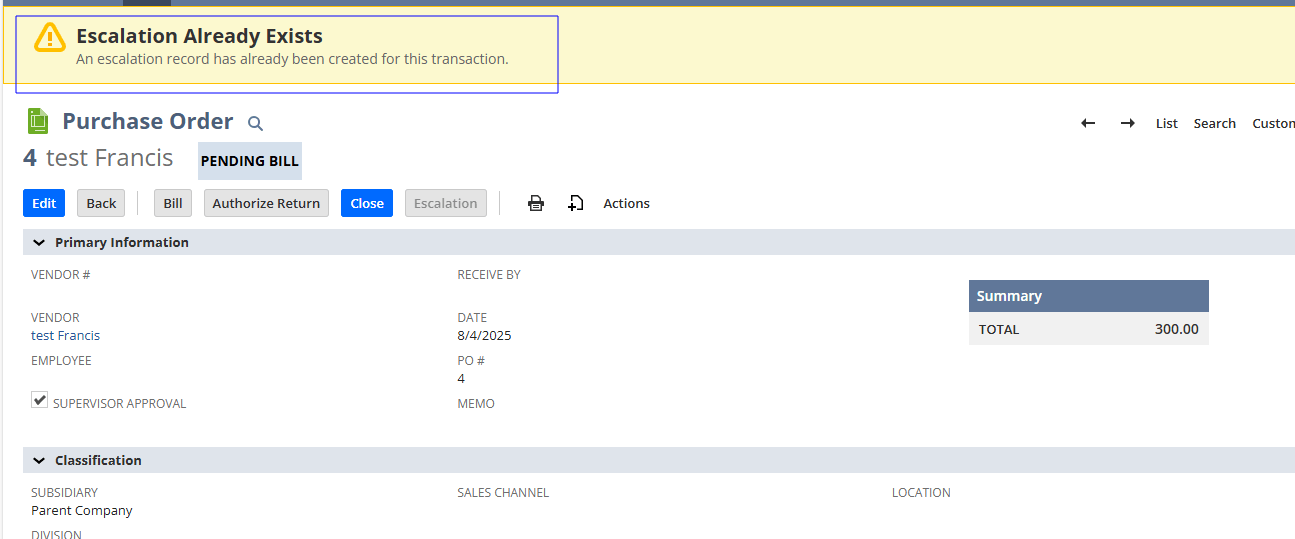
Task: Click the PENDING BILL status badge
Action: point(249,161)
